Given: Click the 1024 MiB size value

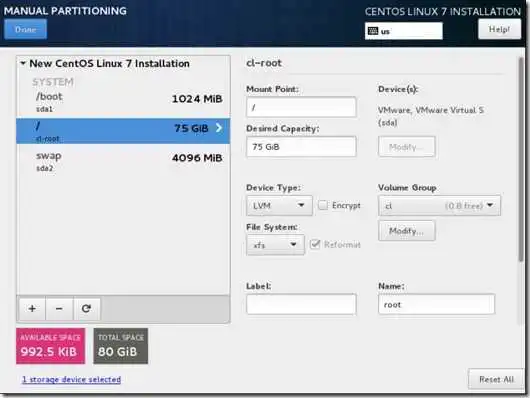Looking at the screenshot, I should pos(197,99).
